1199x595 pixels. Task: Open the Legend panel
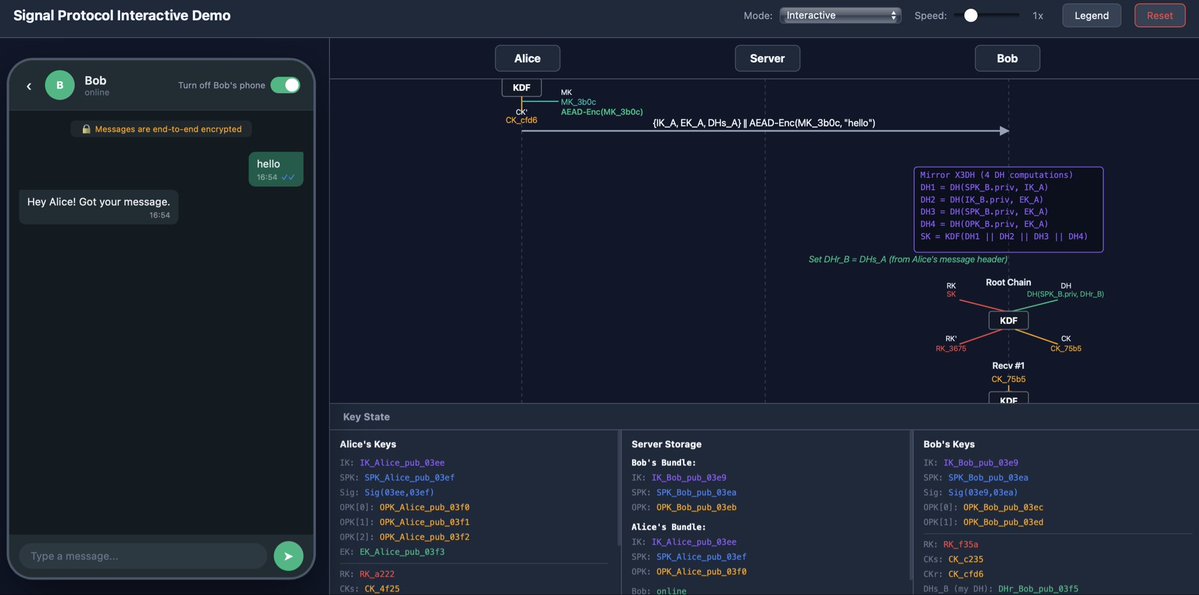pyautogui.click(x=1091, y=15)
